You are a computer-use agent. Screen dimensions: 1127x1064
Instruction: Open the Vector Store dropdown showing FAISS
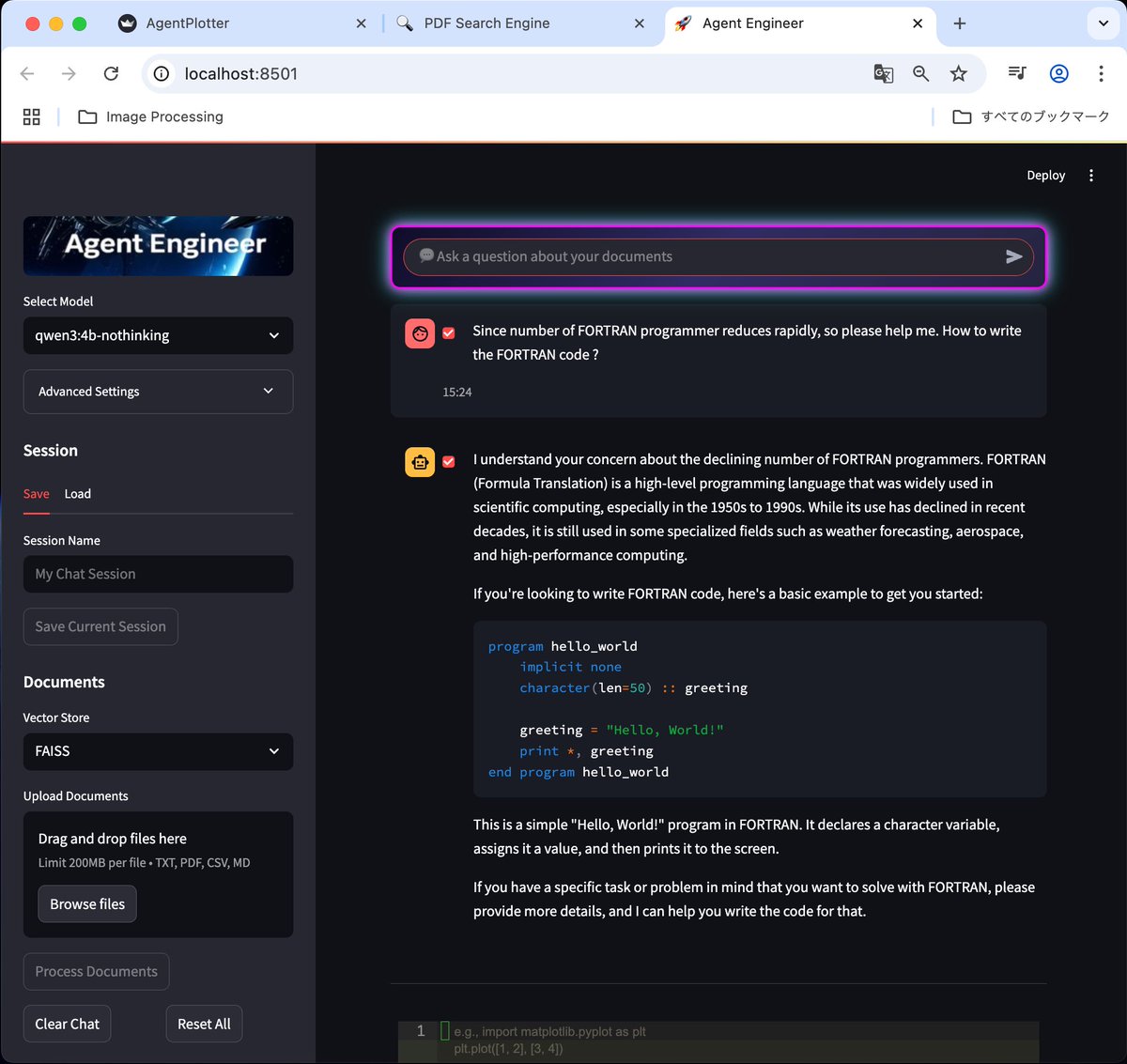pos(158,751)
